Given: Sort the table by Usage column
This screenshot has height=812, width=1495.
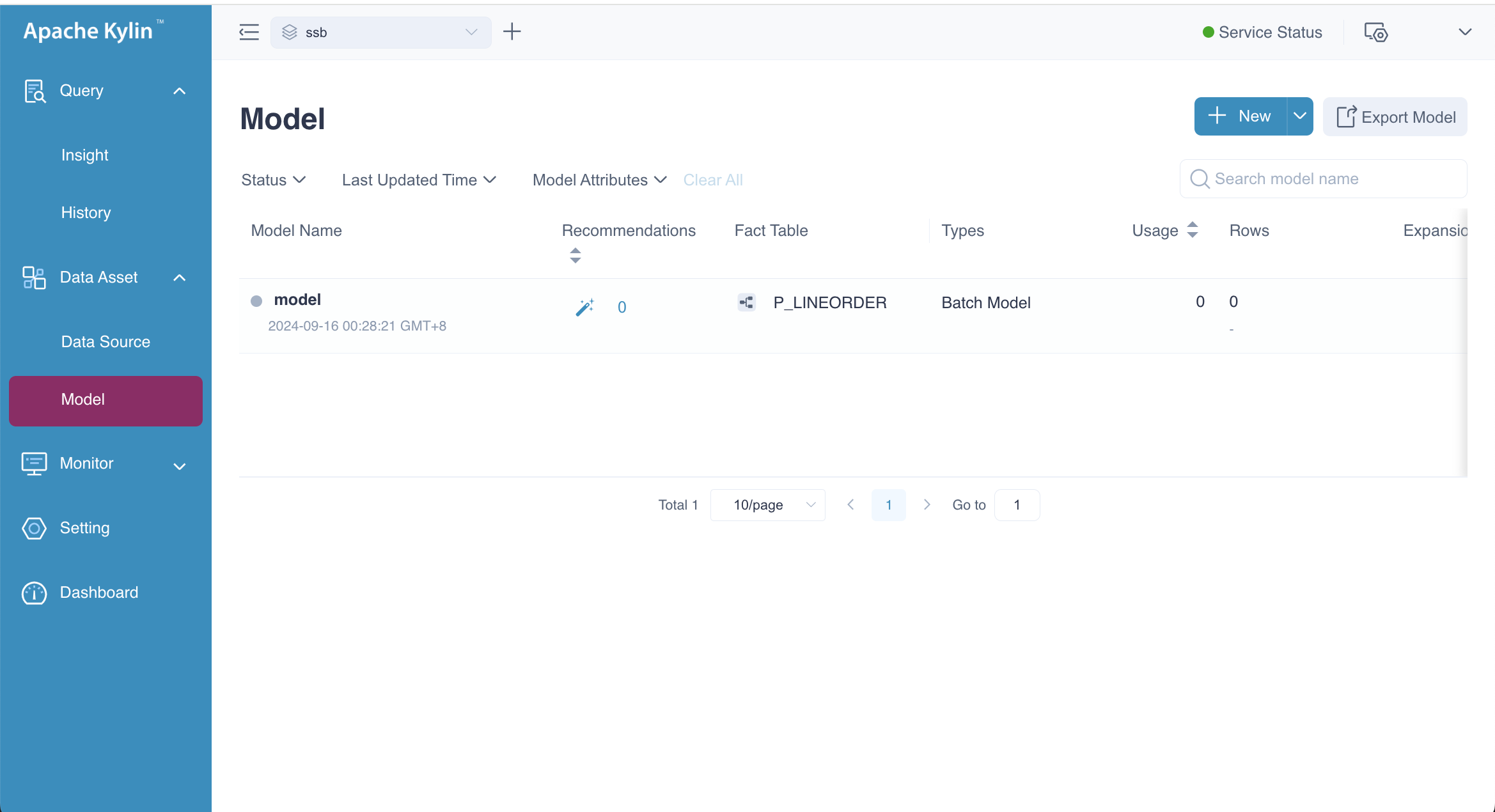Looking at the screenshot, I should coord(1193,230).
